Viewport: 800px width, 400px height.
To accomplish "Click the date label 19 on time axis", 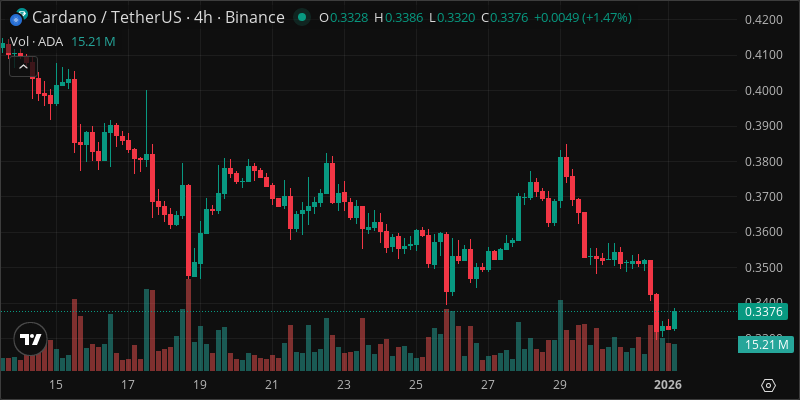I will point(199,385).
